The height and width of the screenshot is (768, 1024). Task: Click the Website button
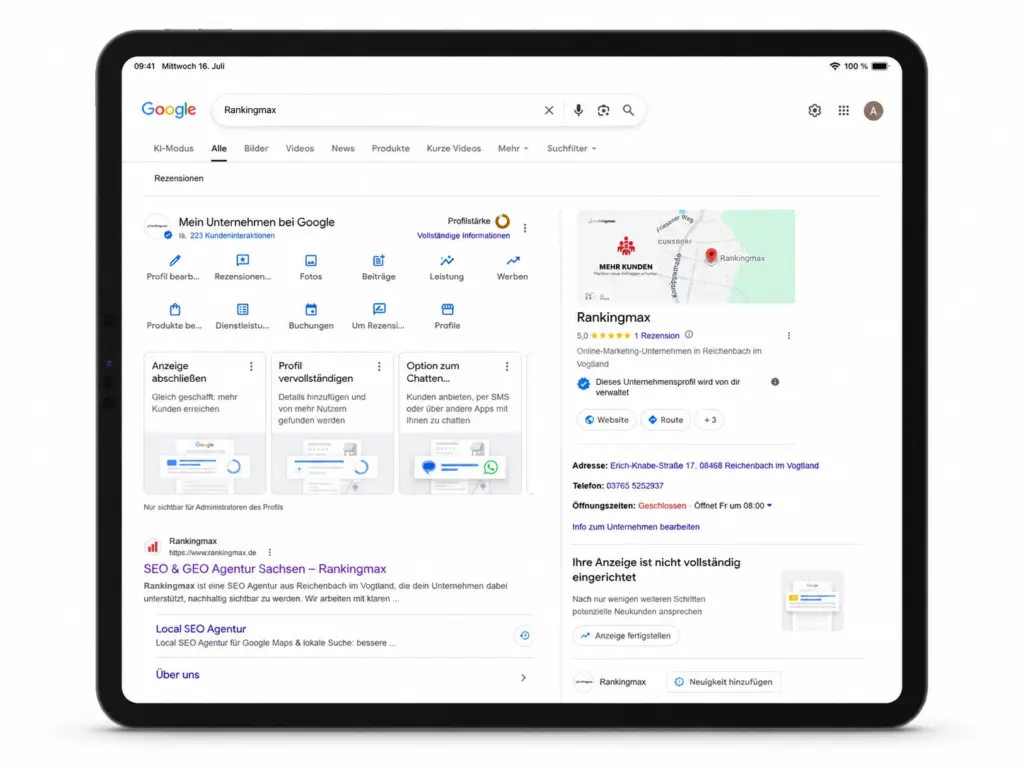[607, 420]
